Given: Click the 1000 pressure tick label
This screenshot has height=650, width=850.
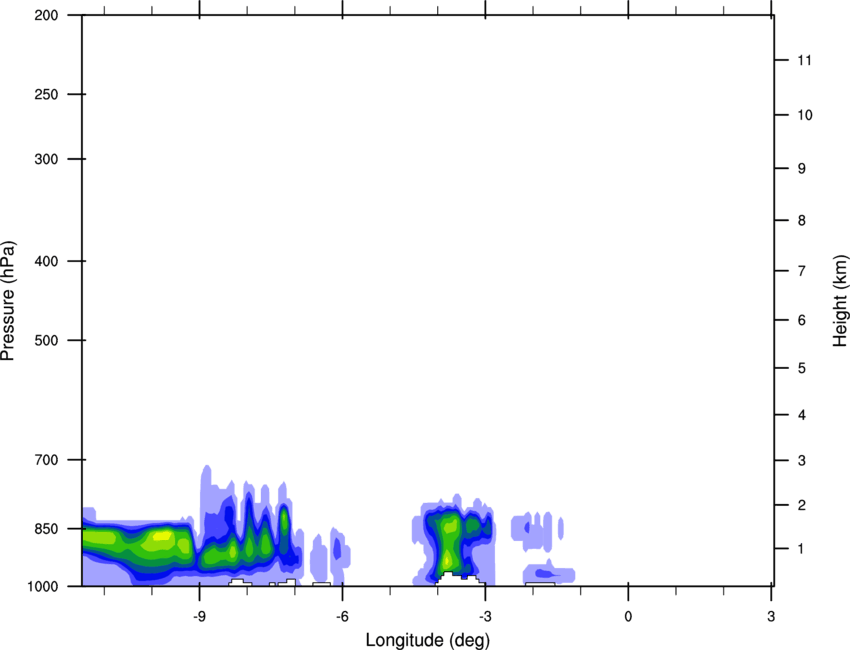Looking at the screenshot, I should tap(43, 586).
